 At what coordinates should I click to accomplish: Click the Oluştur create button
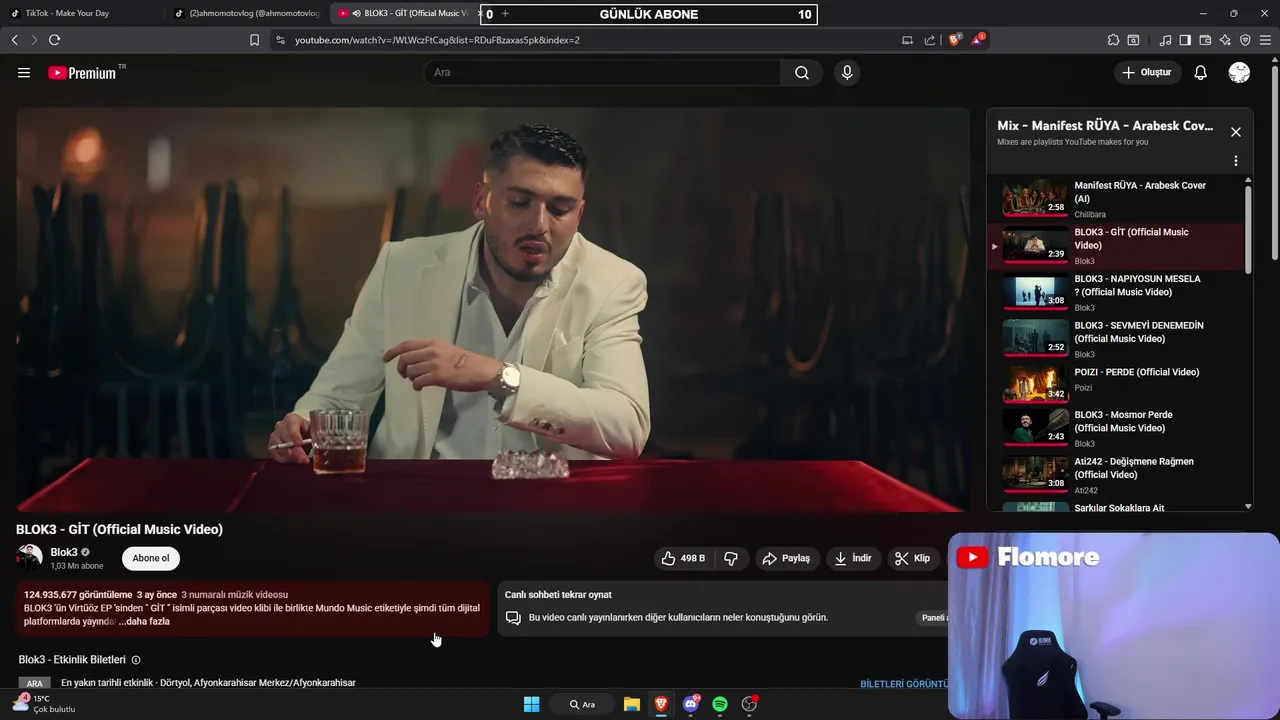click(1146, 73)
